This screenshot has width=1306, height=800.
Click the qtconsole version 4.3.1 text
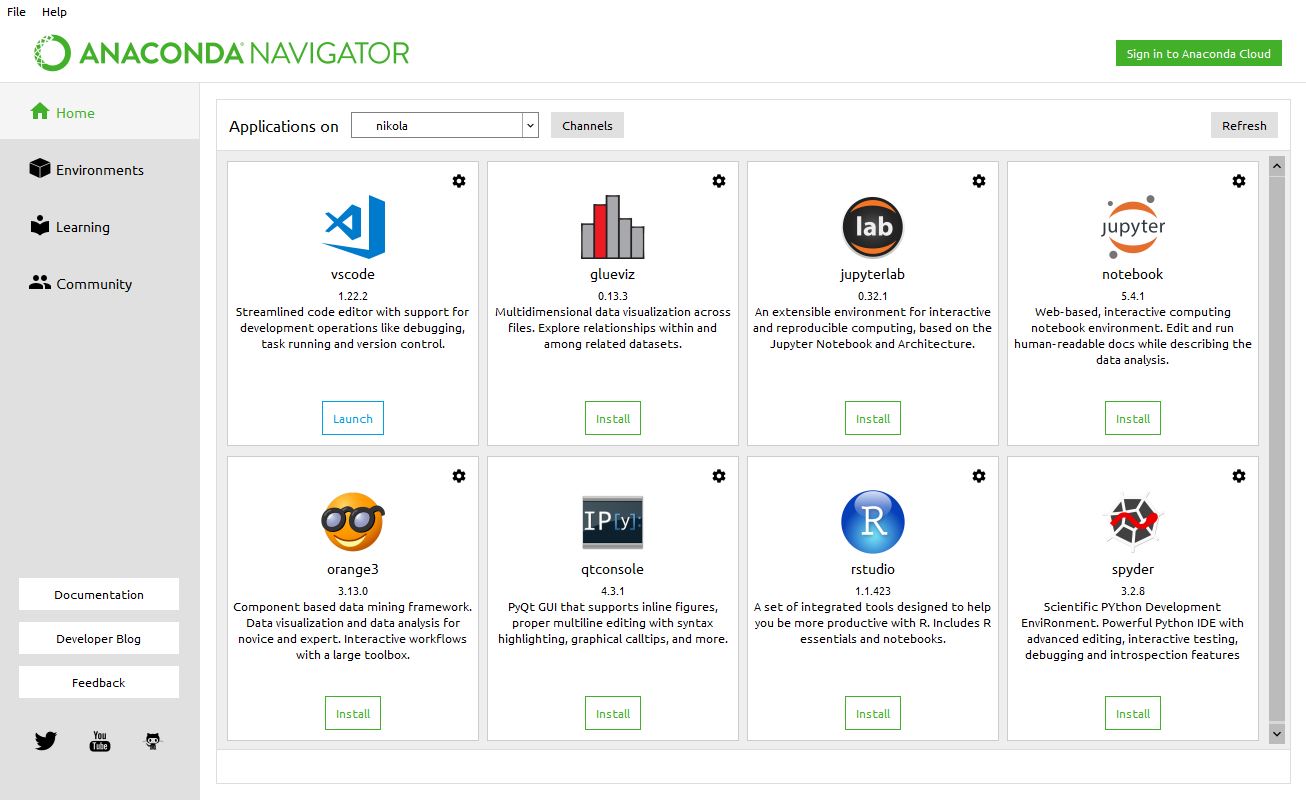[613, 590]
